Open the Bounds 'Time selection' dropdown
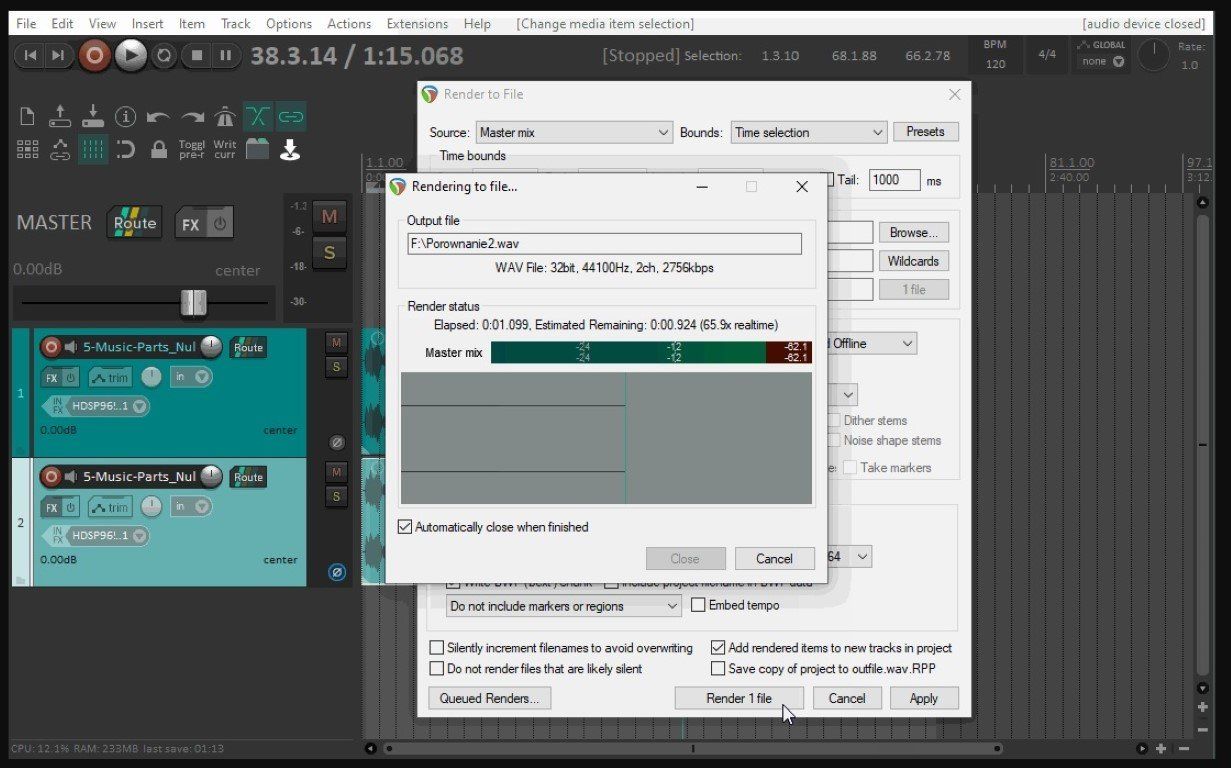1231x768 pixels. [x=809, y=132]
